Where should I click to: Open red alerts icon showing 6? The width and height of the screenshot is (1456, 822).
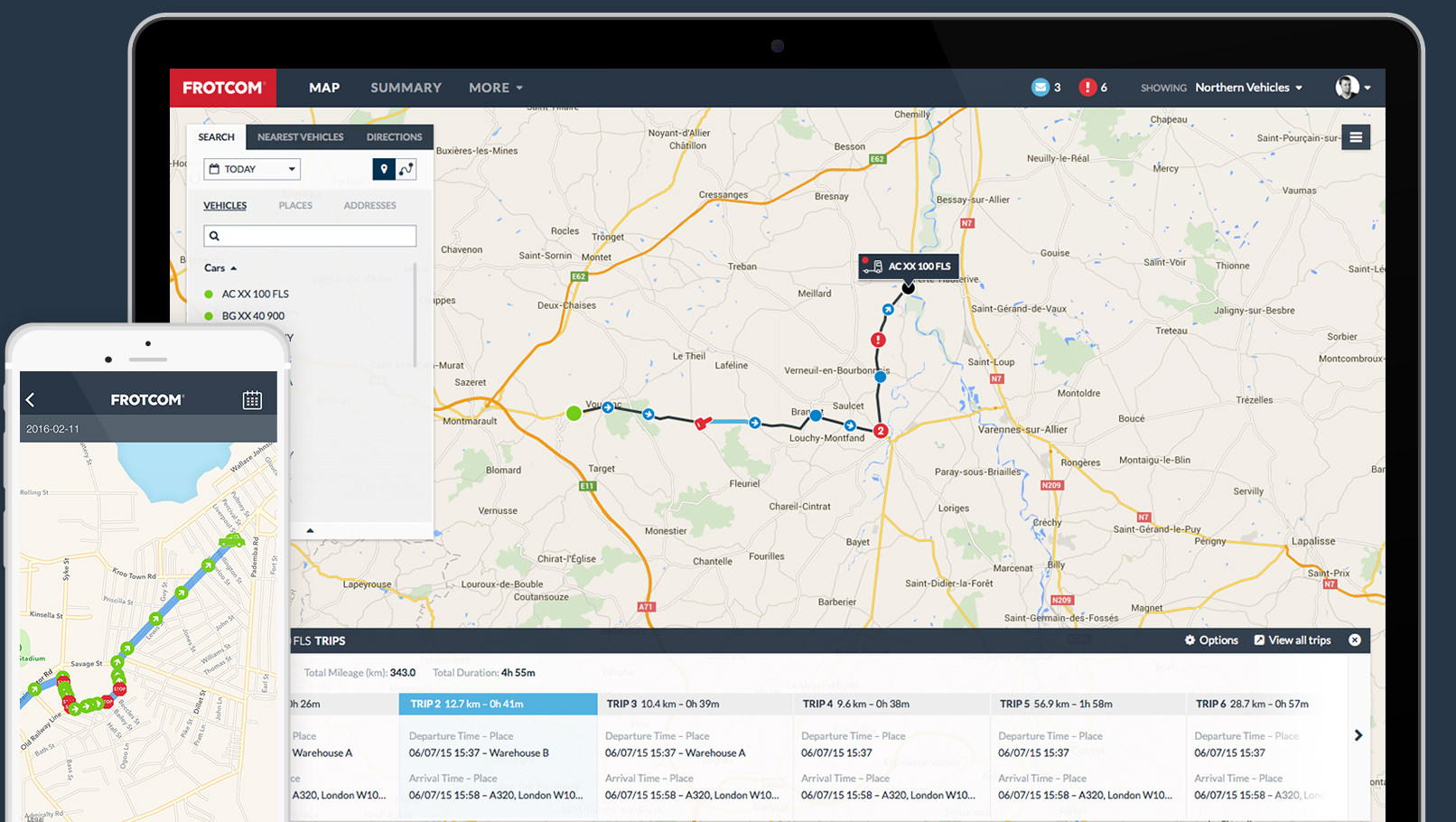click(x=1087, y=88)
